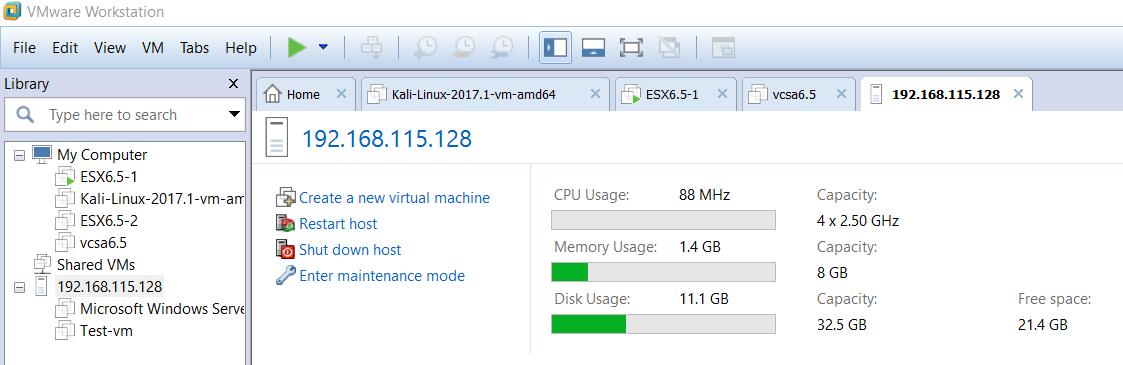Click Create a new virtual machine link
Screen dimensions: 1123x365
coord(394,198)
